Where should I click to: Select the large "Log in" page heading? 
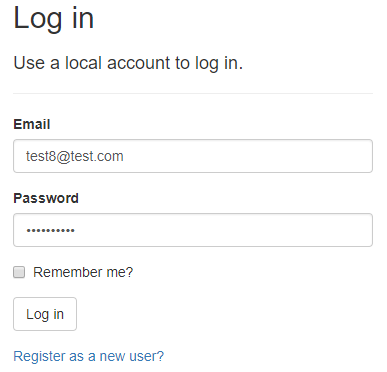54,19
